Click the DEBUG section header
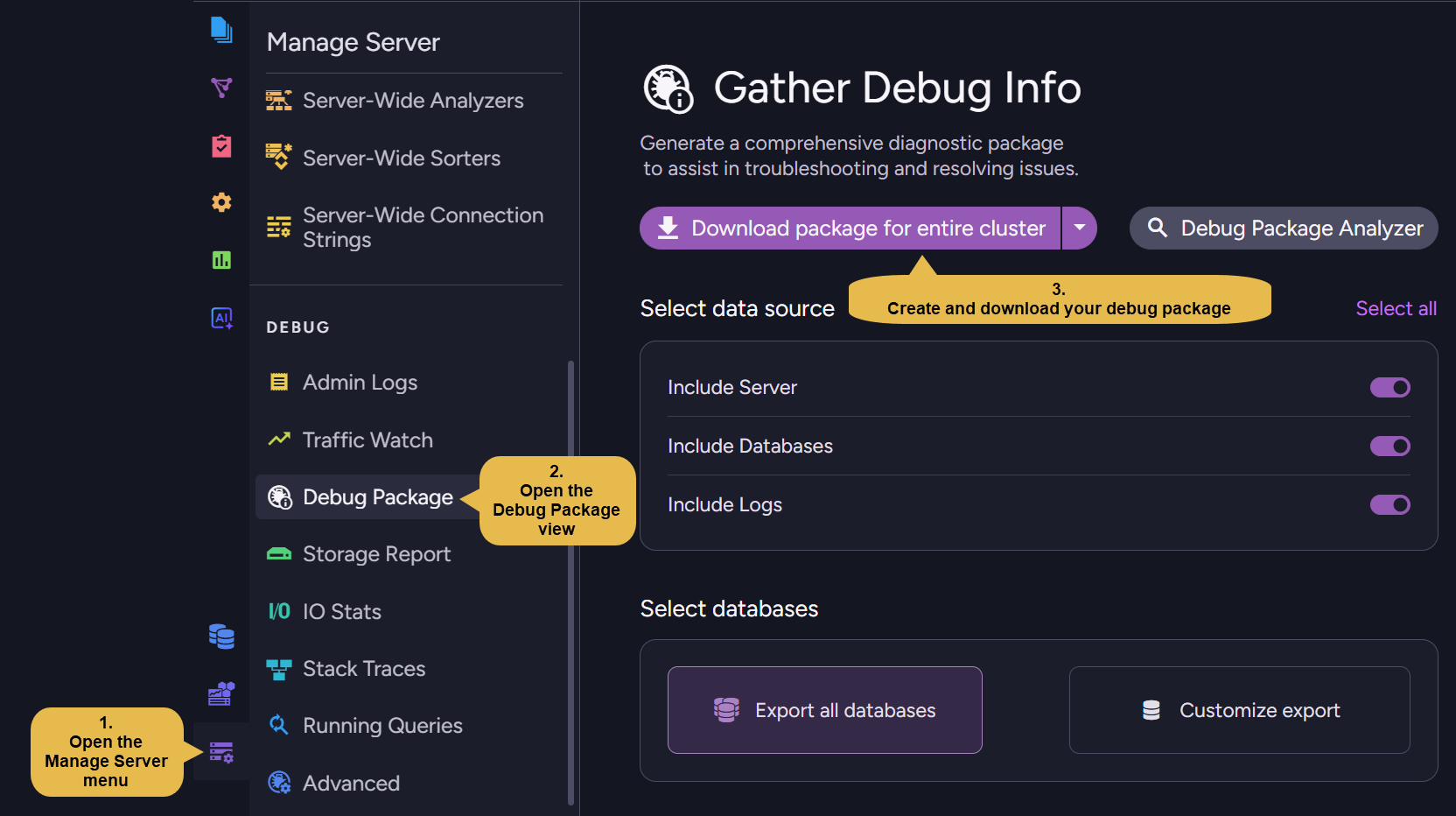 coord(298,327)
